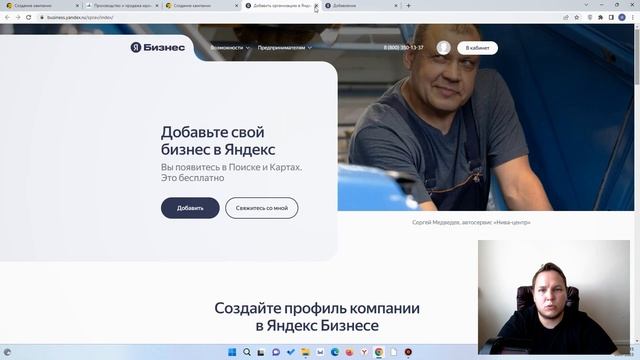640x360 pixels.
Task: Click the Яндекс Бизнес logo
Action: pos(158,47)
